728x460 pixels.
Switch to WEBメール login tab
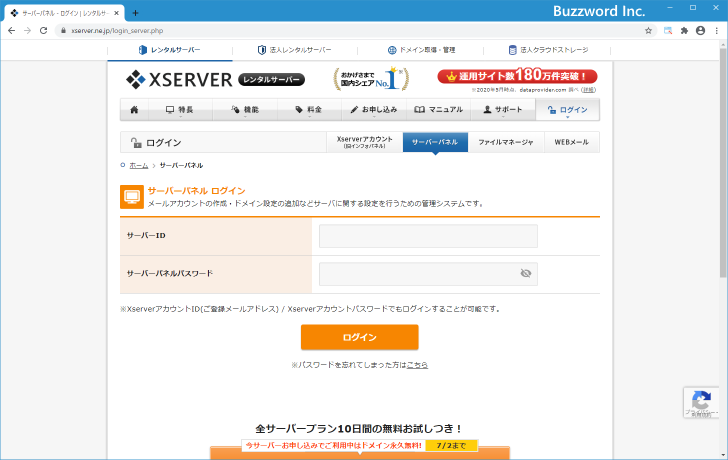click(x=572, y=142)
